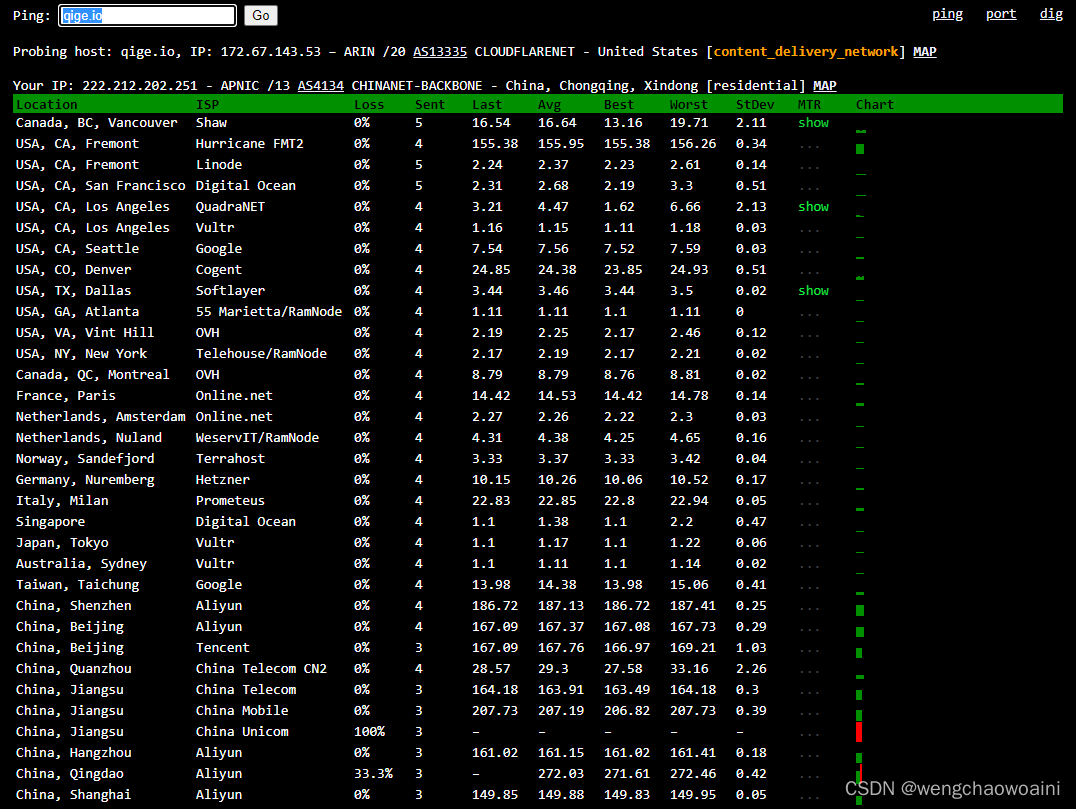The image size is (1076, 809).
Task: Click China, Shenzhen location
Action: tap(73, 606)
